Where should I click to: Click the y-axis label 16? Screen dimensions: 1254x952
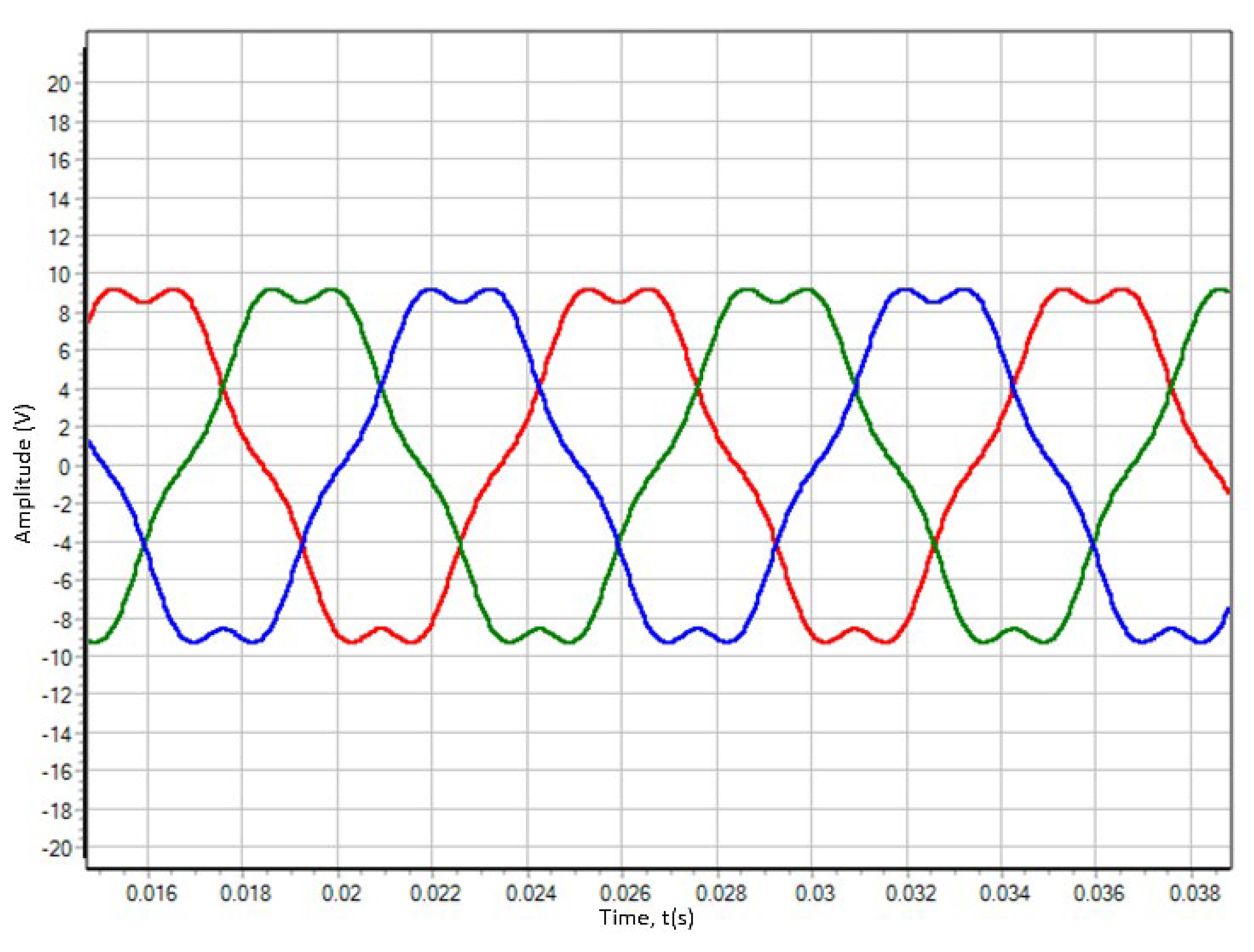(59, 161)
